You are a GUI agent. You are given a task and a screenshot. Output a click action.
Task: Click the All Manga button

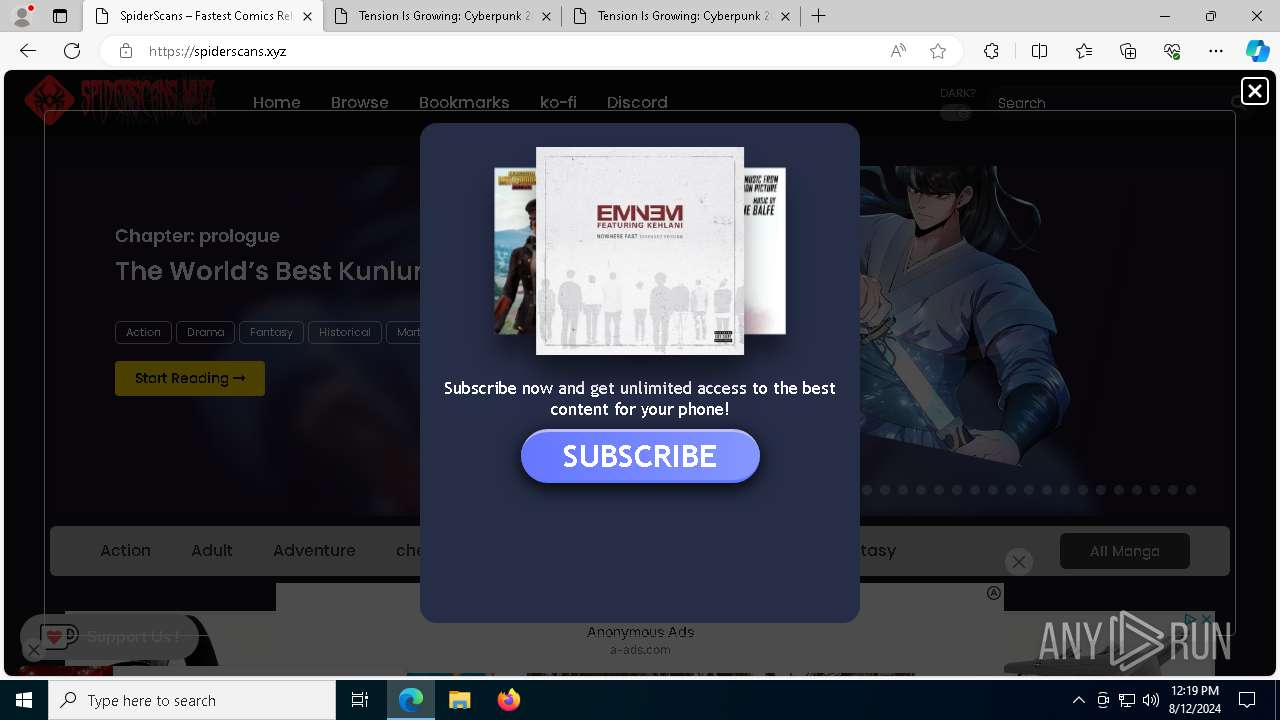click(1125, 551)
